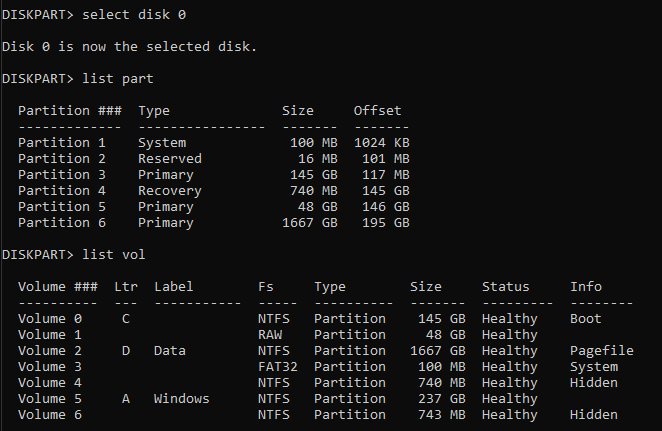
Task: Click the 'Windows' label of Volume 5
Action: 181,399
